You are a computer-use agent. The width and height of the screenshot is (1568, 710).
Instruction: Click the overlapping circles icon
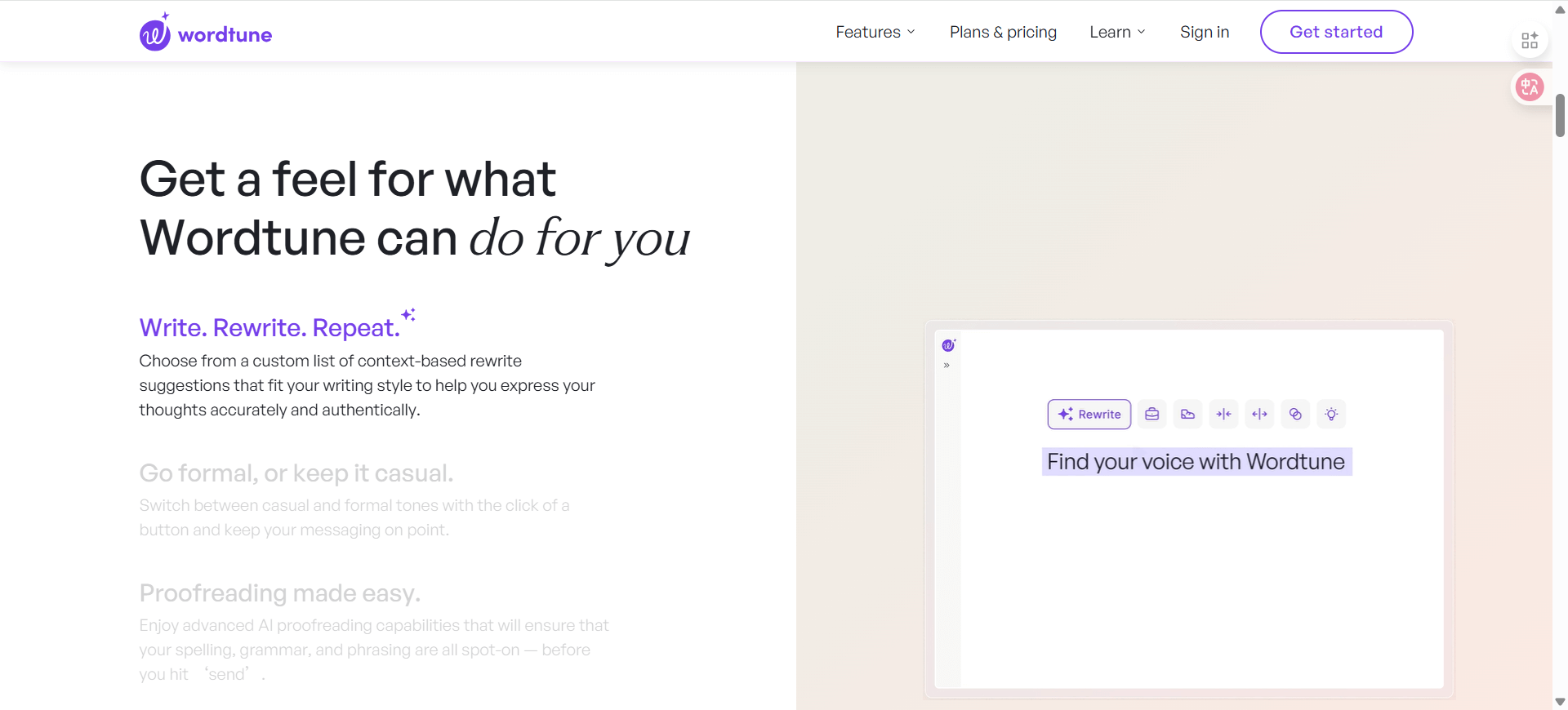[1295, 415]
